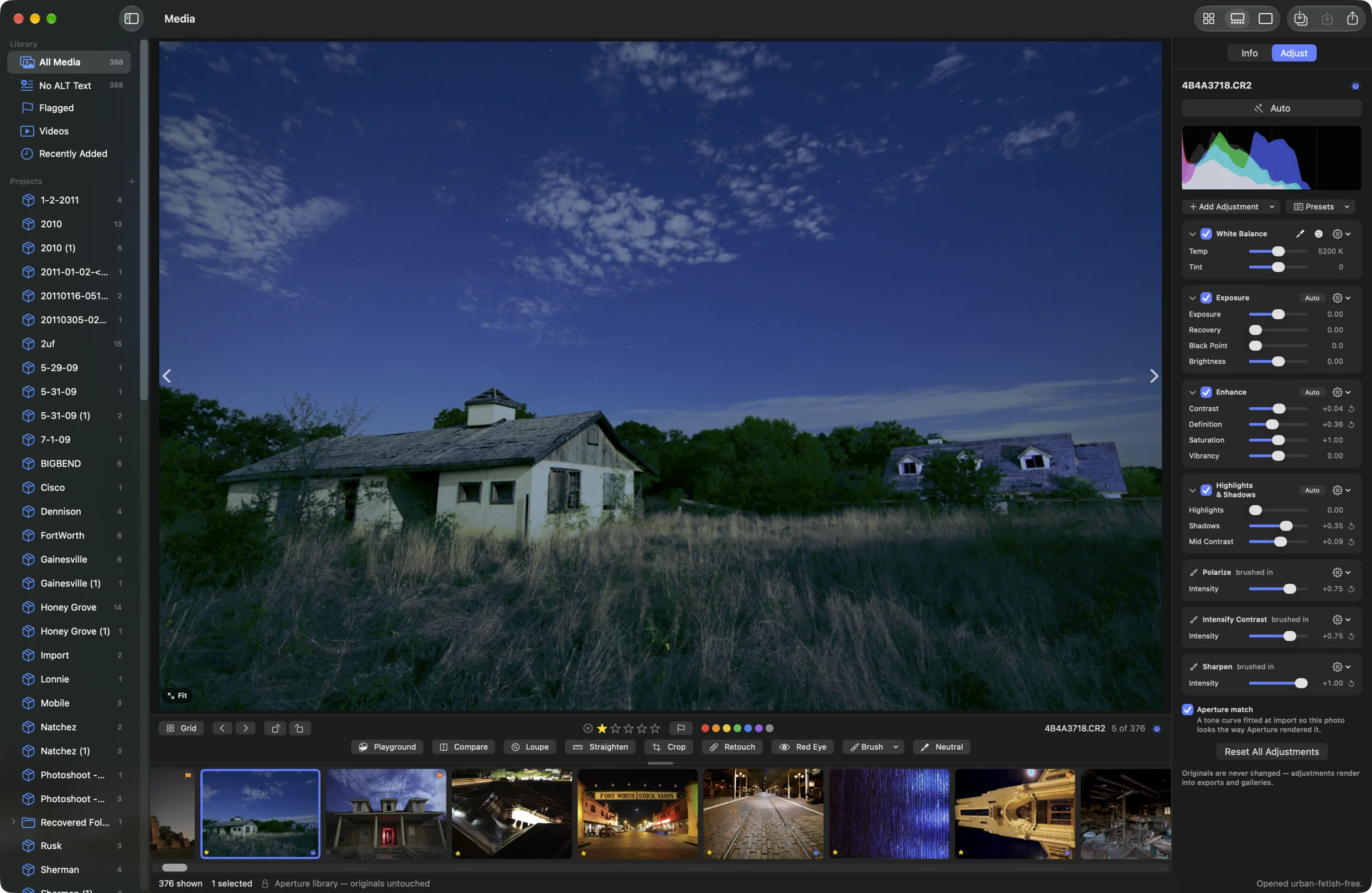
Task: Open the Add Adjustment dropdown
Action: click(x=1230, y=206)
